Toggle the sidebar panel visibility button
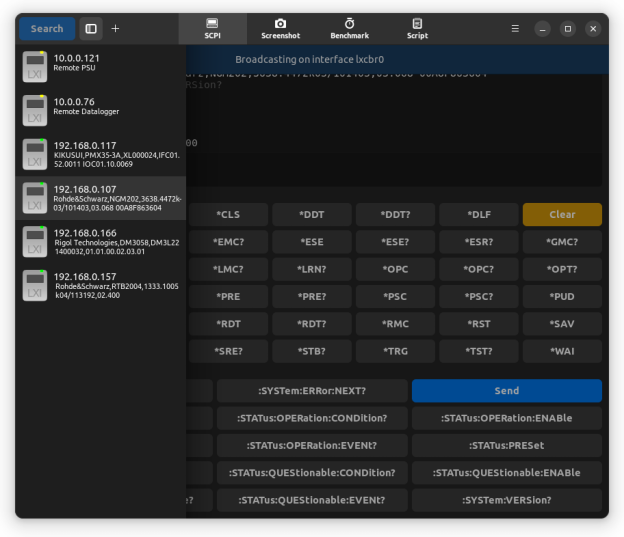 point(91,29)
